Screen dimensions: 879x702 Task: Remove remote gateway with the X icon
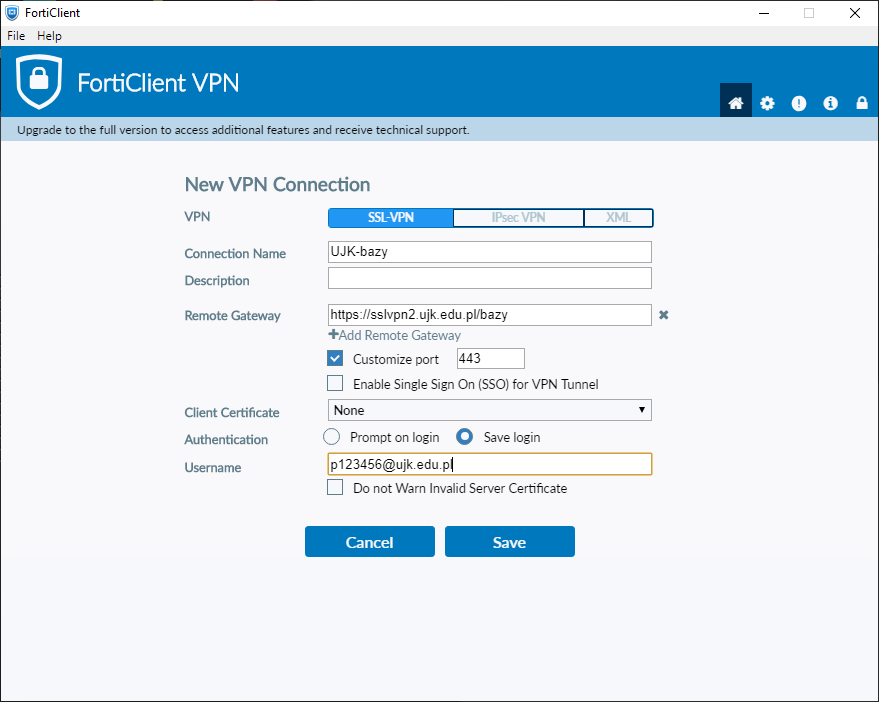(x=663, y=315)
